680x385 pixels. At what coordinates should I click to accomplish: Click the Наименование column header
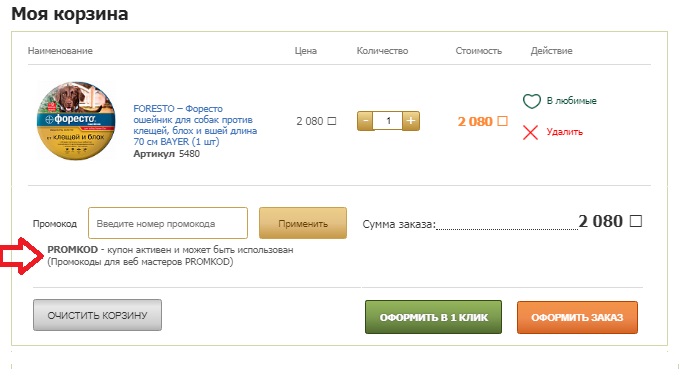(x=60, y=51)
